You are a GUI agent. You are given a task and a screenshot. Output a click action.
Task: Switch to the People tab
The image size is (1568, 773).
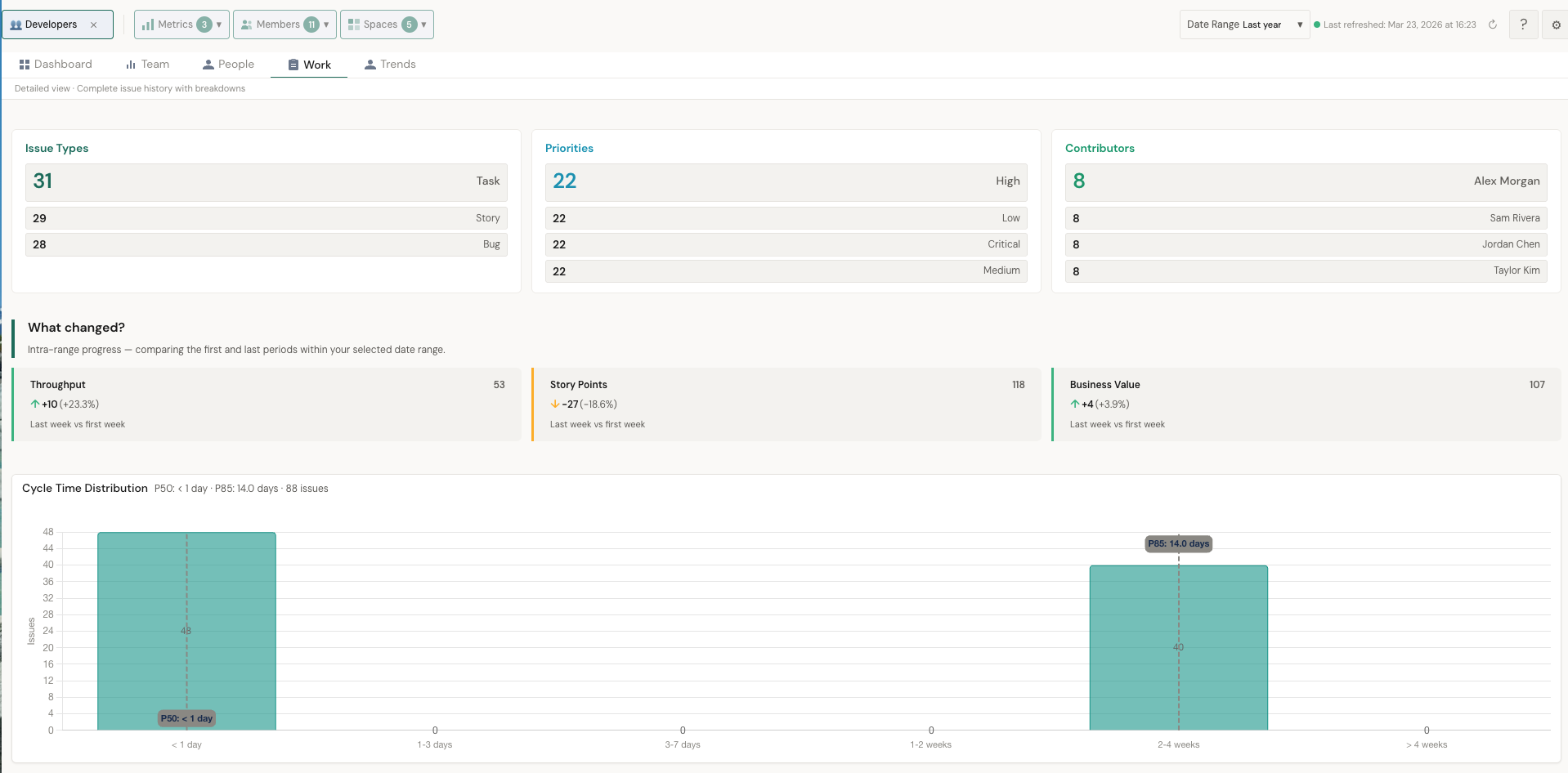(236, 64)
